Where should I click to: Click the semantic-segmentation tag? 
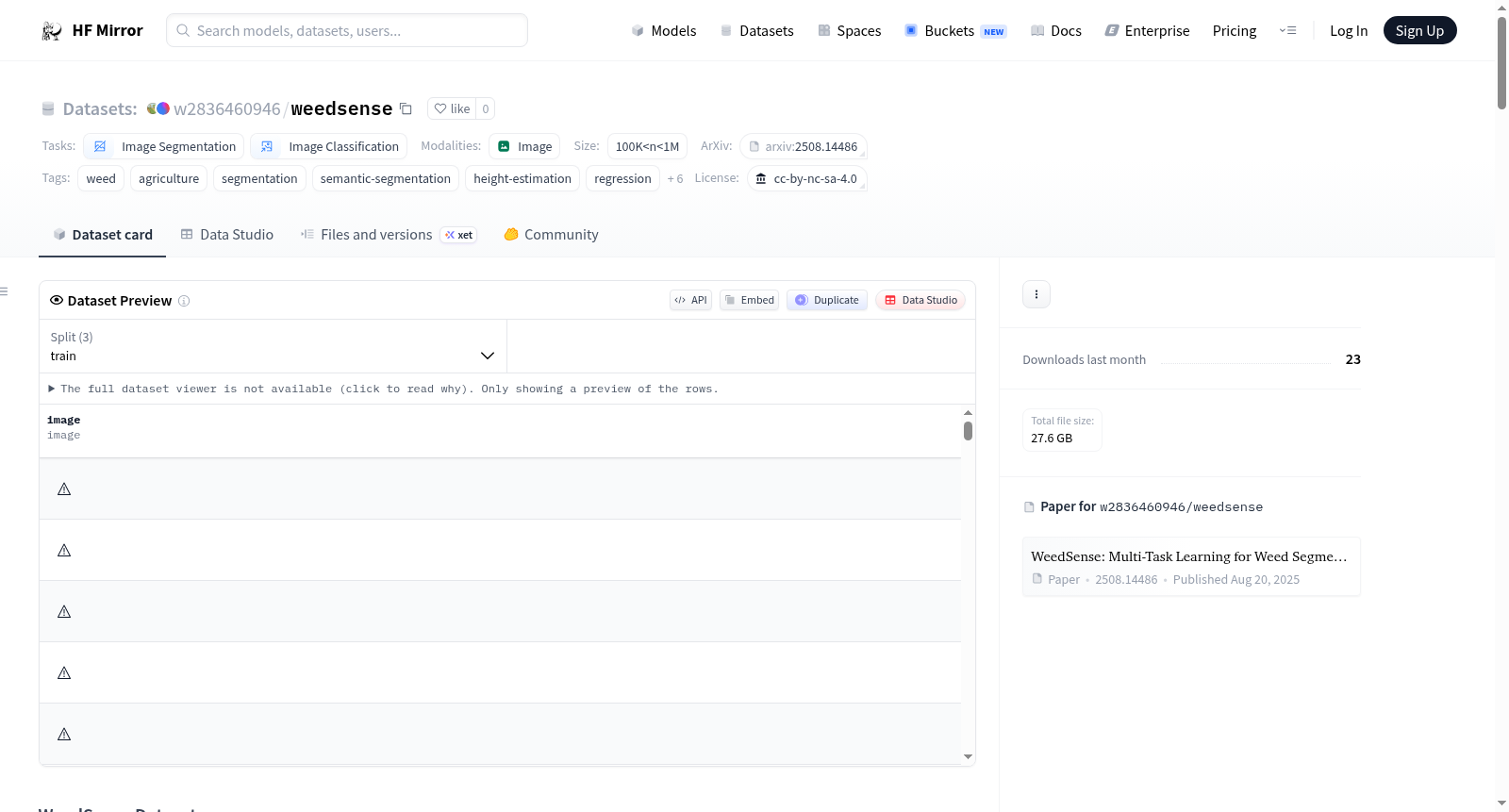386,178
